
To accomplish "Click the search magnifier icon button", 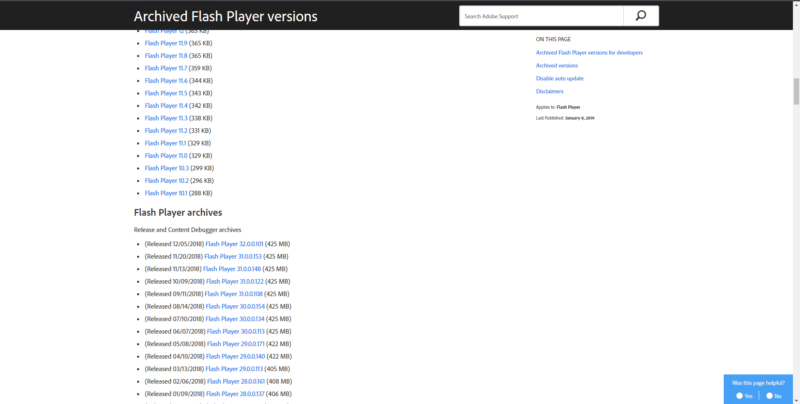I will click(641, 16).
